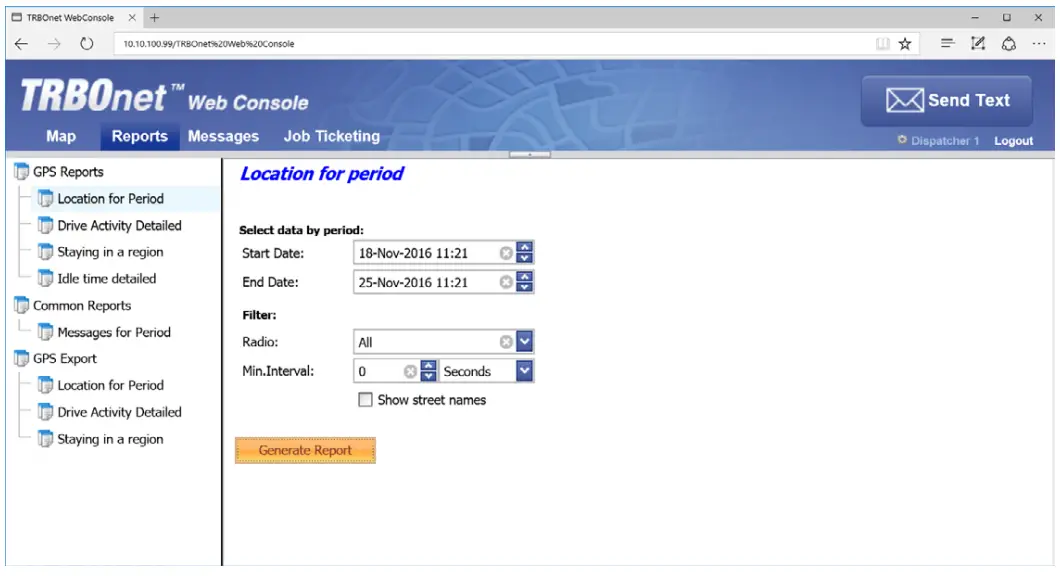1060x576 pixels.
Task: Decrease Min.Interval with down arrow
Action: click(x=429, y=377)
